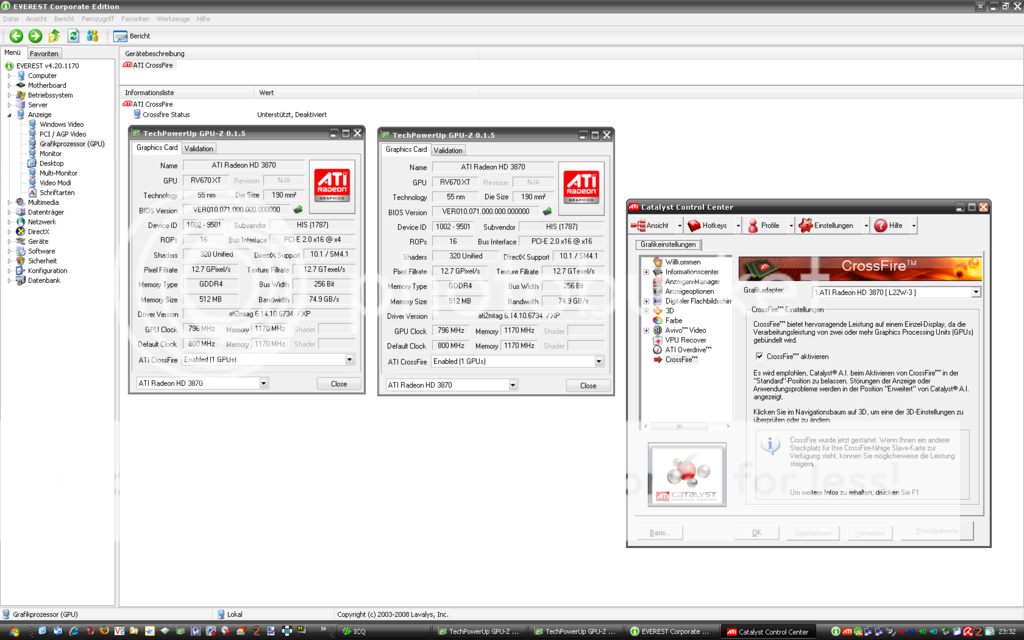
Task: Click the Profile icon in Catalyst Control Center
Action: click(753, 225)
